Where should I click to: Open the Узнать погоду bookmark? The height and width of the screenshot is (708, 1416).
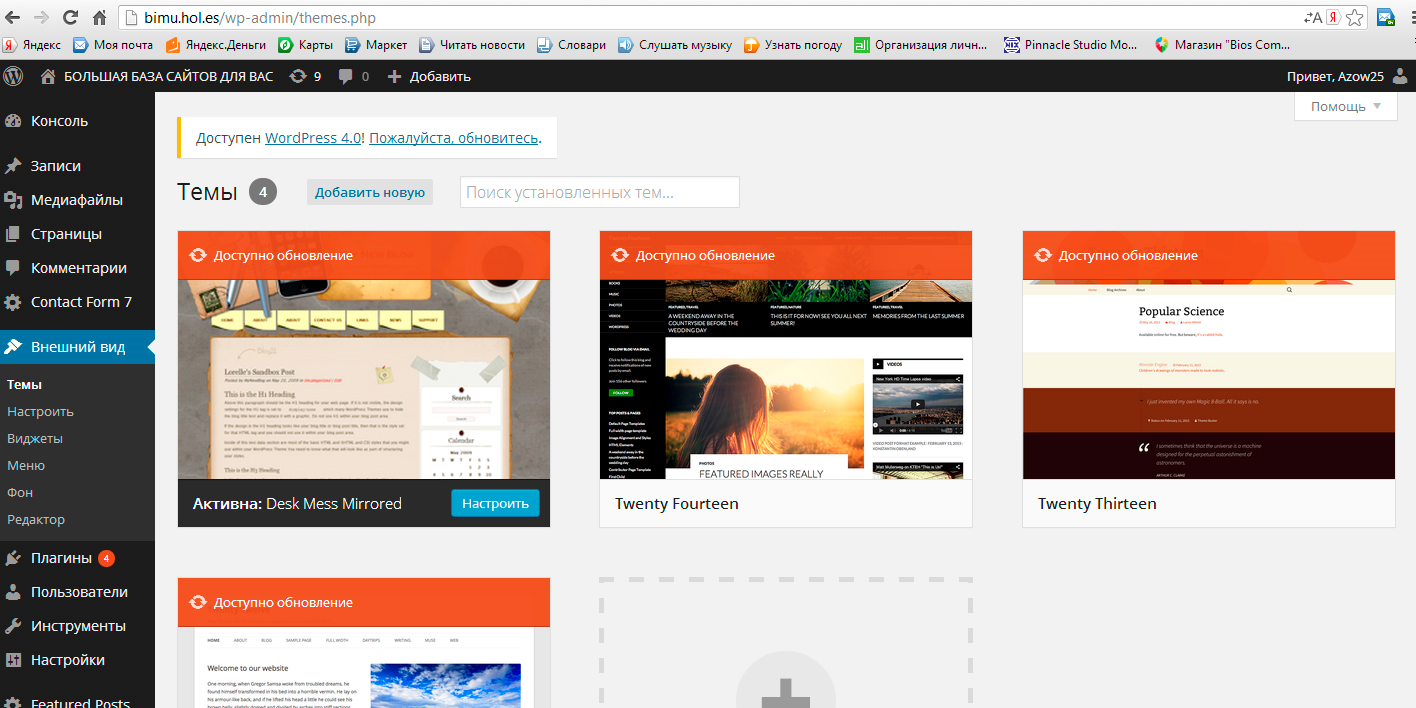coord(793,45)
